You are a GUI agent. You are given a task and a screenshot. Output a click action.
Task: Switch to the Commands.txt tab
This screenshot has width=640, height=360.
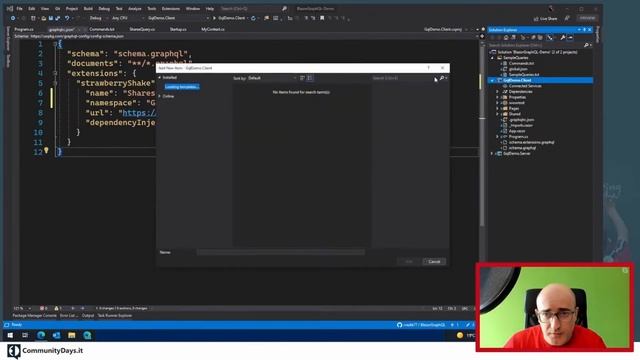click(102, 29)
